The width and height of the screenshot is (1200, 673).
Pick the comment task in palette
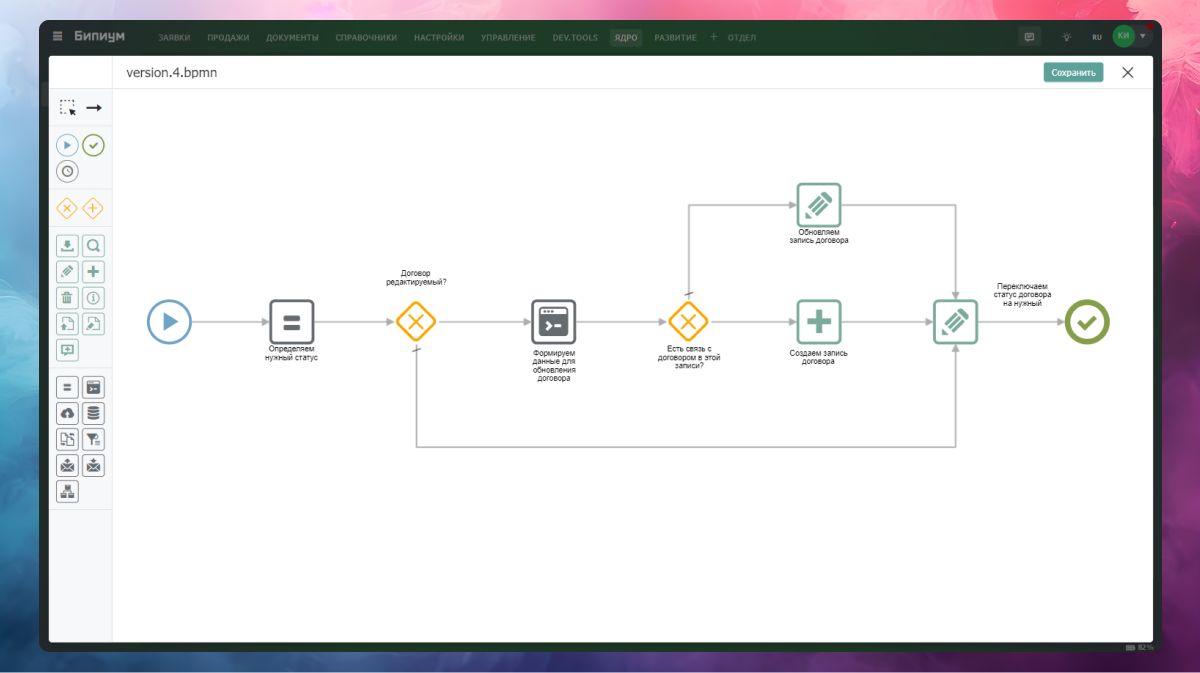tap(67, 350)
